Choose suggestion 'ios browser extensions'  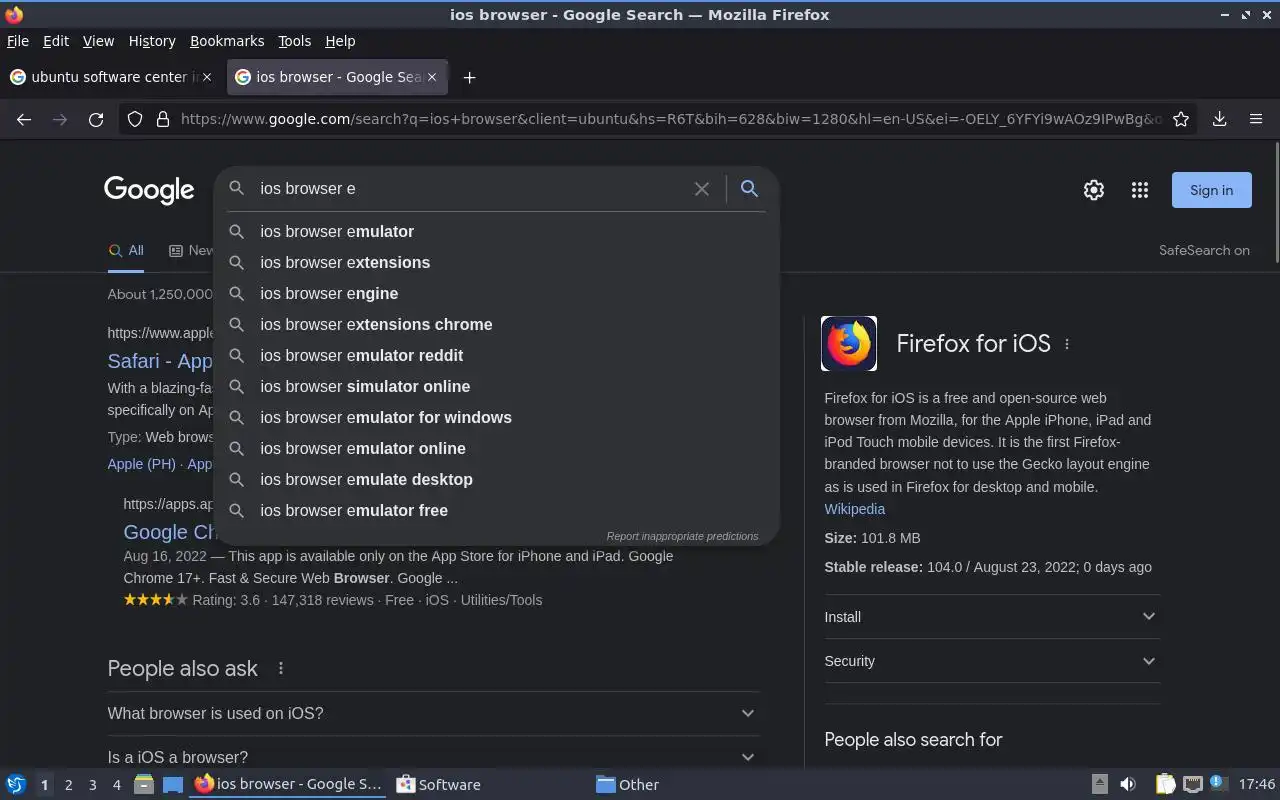point(497,262)
